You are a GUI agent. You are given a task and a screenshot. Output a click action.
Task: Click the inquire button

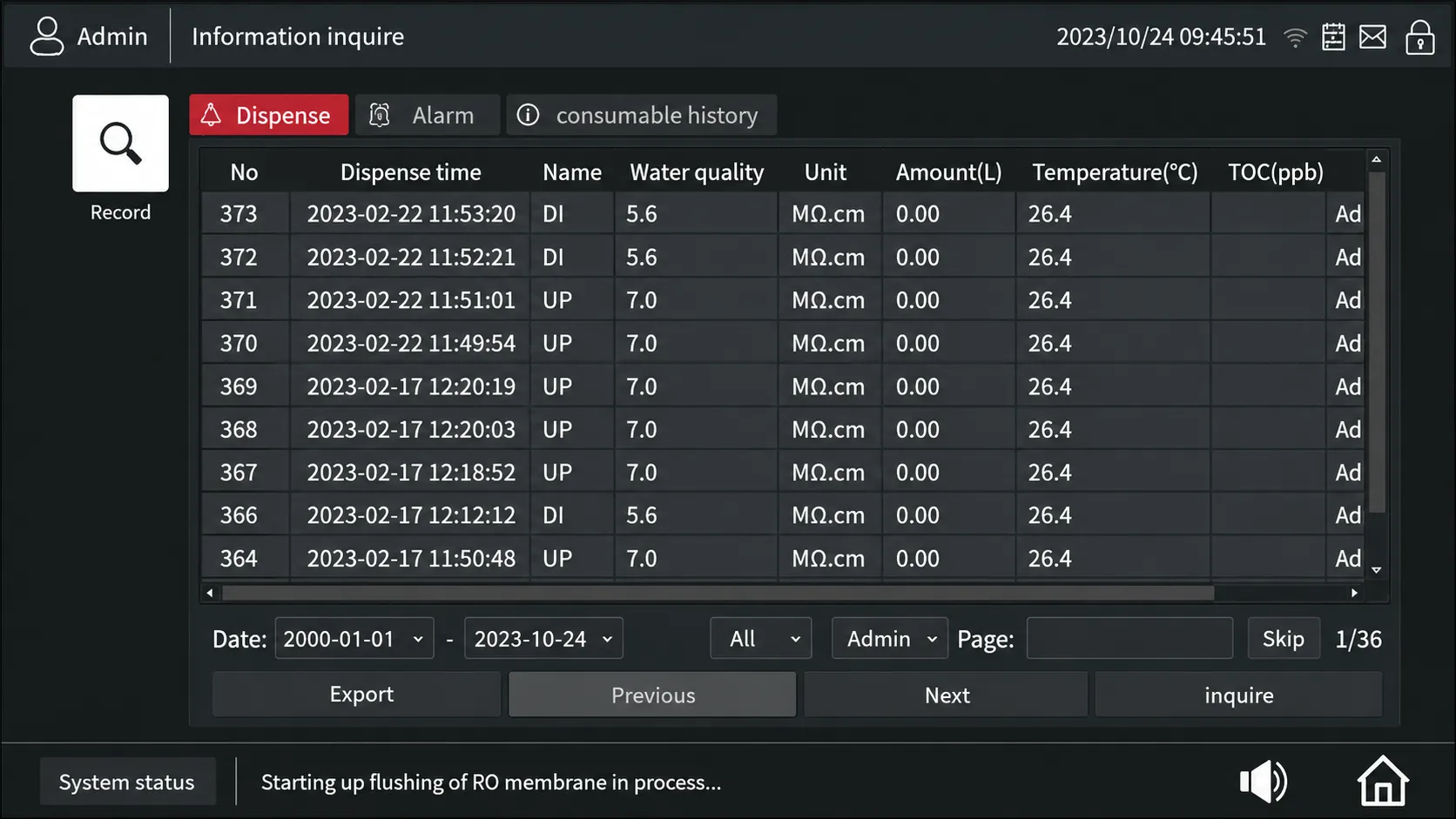1238,695
